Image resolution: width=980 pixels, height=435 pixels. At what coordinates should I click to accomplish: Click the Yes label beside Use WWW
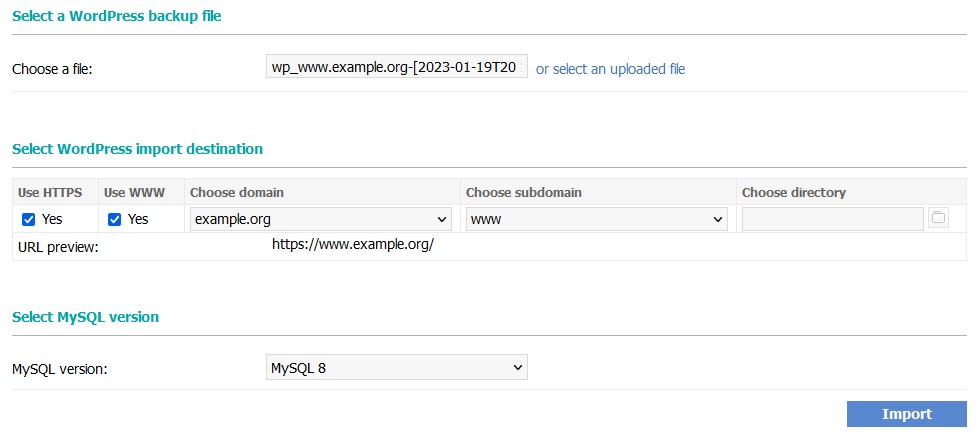[x=138, y=219]
